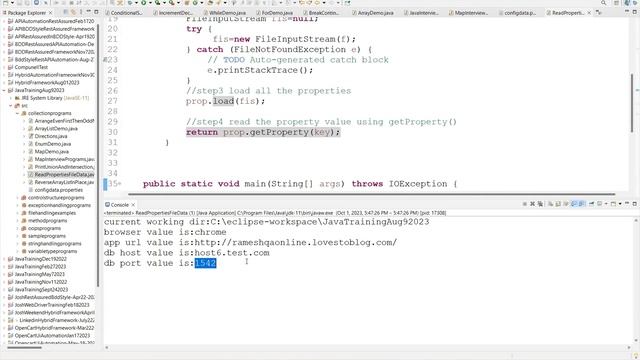Screen dimensions: 640x360
Task: Click the return prop.getProperty(key) line
Action: [263, 132]
